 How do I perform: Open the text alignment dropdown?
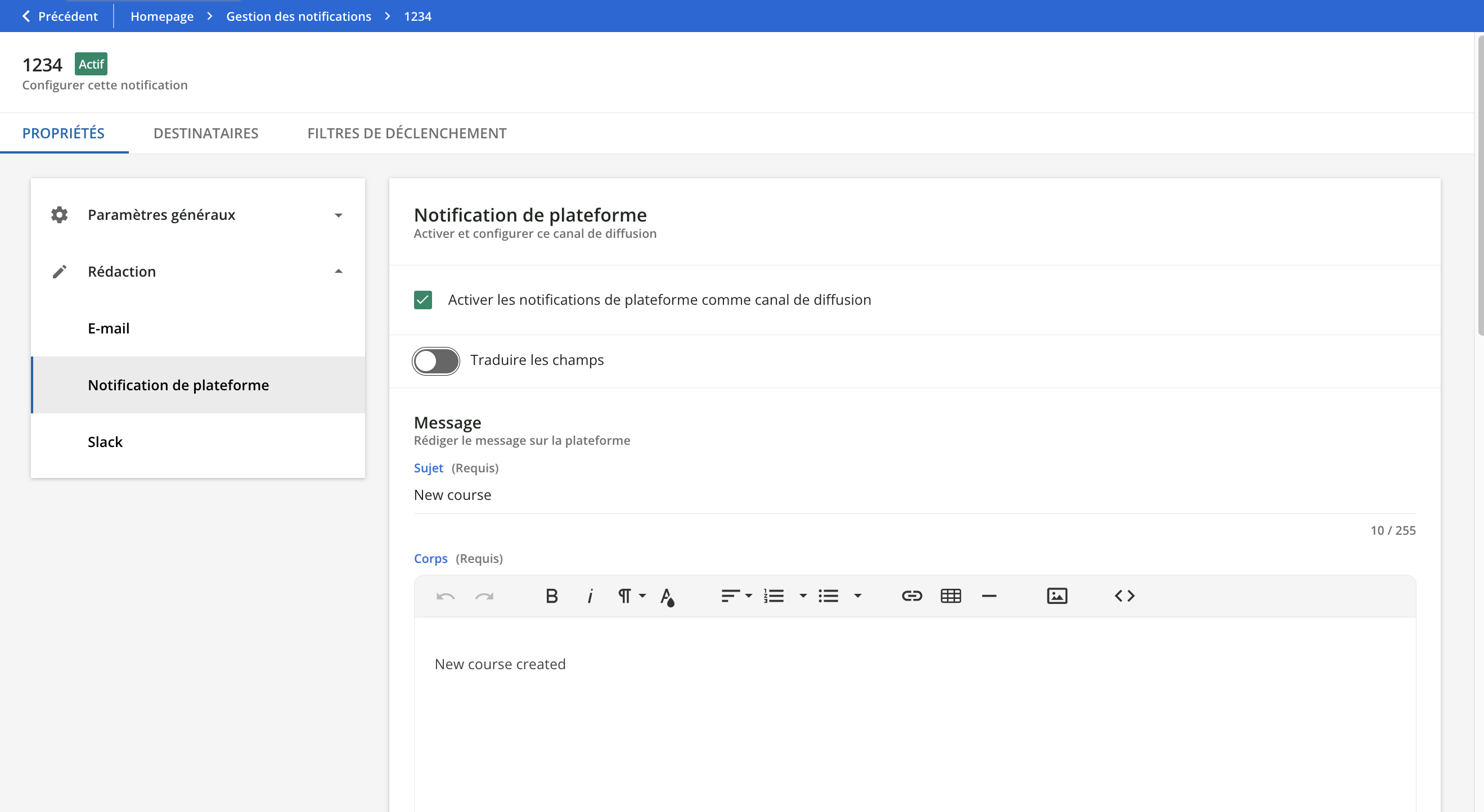(747, 596)
